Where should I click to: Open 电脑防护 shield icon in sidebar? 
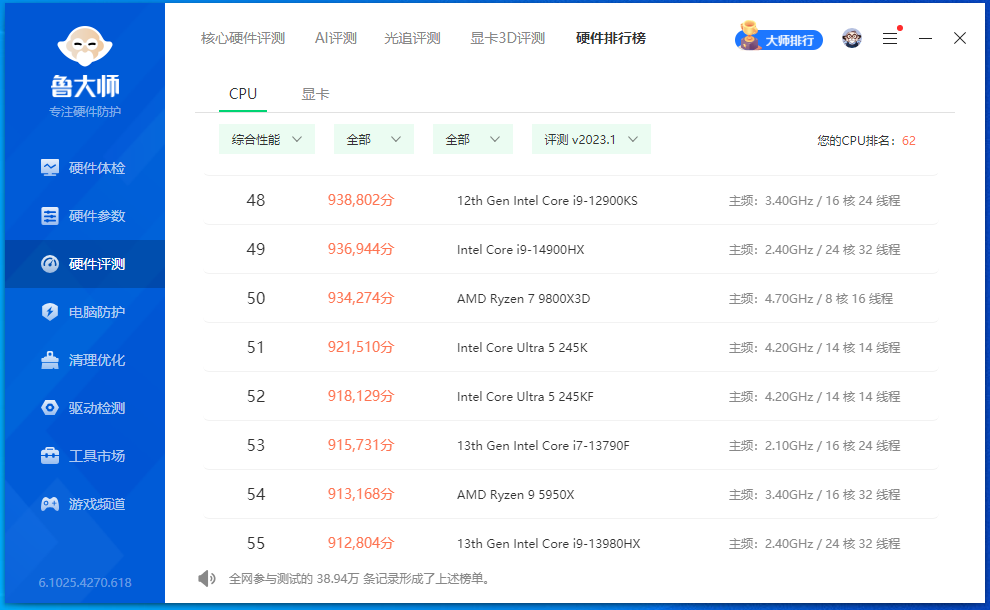pos(50,311)
